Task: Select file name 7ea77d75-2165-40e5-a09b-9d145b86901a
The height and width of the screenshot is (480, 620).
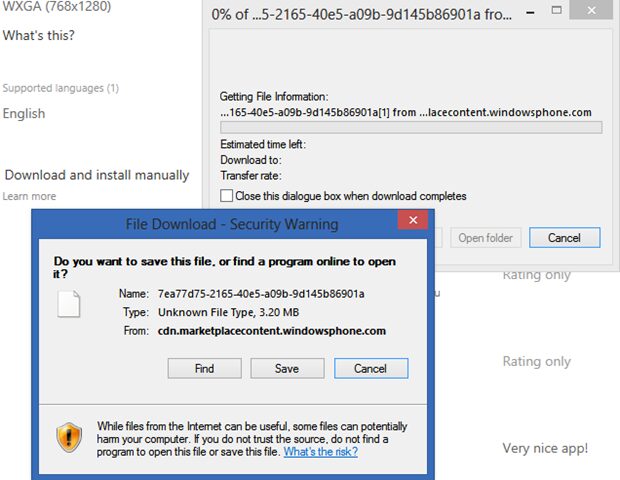Action: 261,294
